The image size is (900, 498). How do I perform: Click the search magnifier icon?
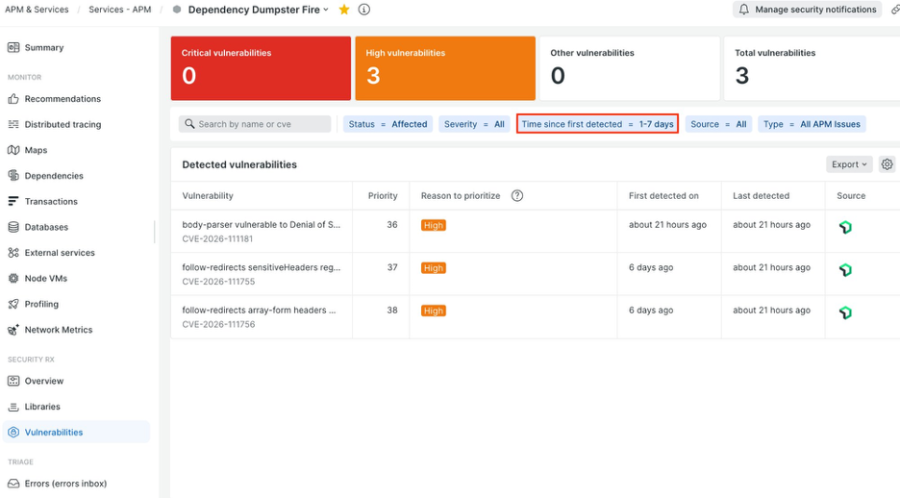pyautogui.click(x=189, y=124)
